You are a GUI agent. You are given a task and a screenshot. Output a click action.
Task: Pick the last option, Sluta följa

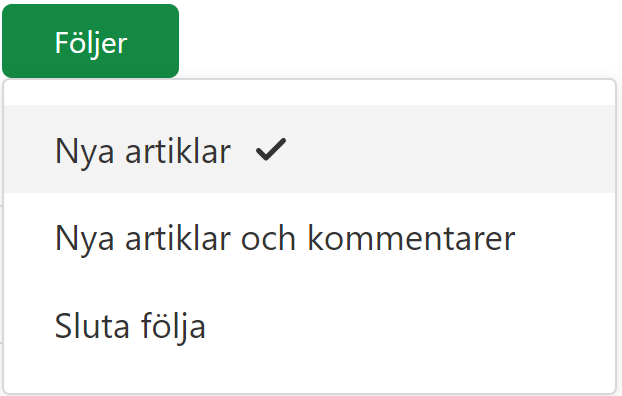(x=309, y=325)
